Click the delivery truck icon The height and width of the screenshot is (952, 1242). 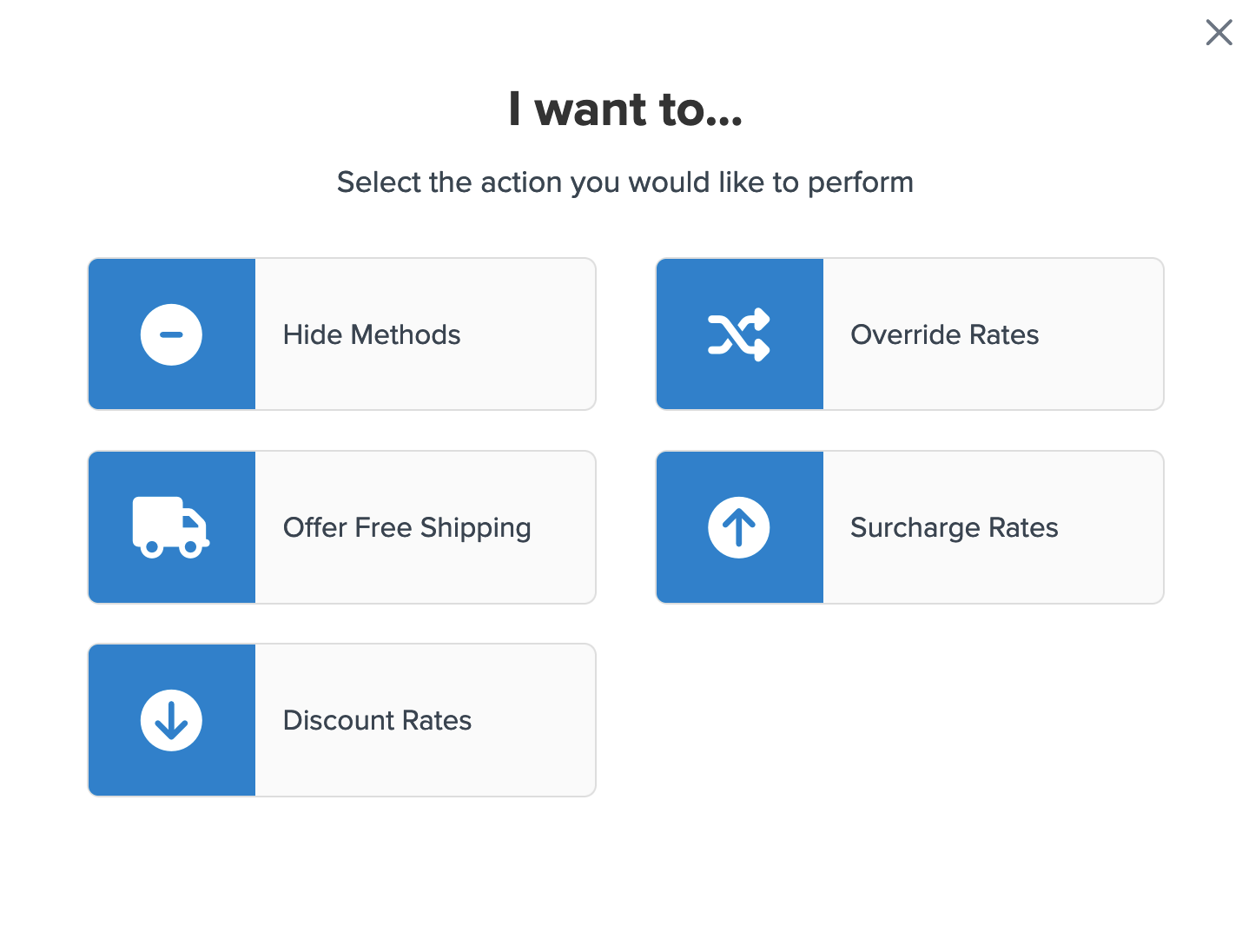pos(170,527)
